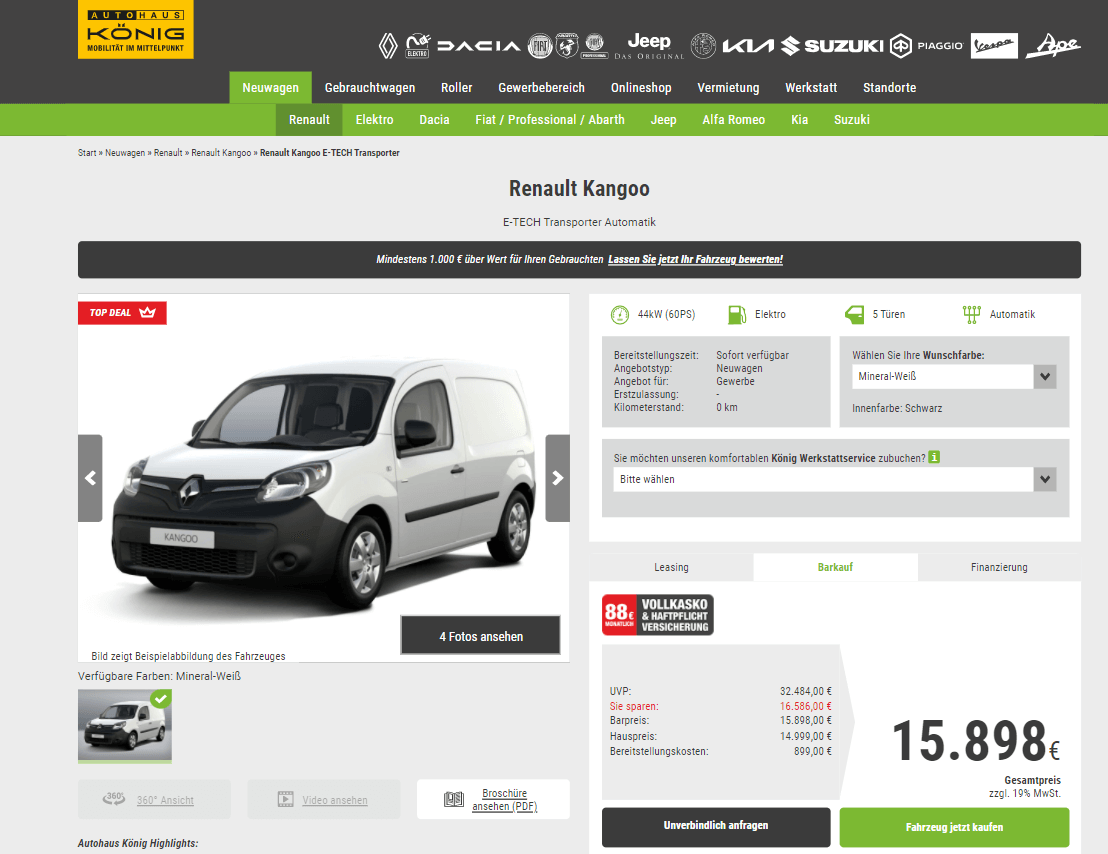The image size is (1108, 854).
Task: Open Fiat / Professional / Abarth submenu
Action: (550, 119)
